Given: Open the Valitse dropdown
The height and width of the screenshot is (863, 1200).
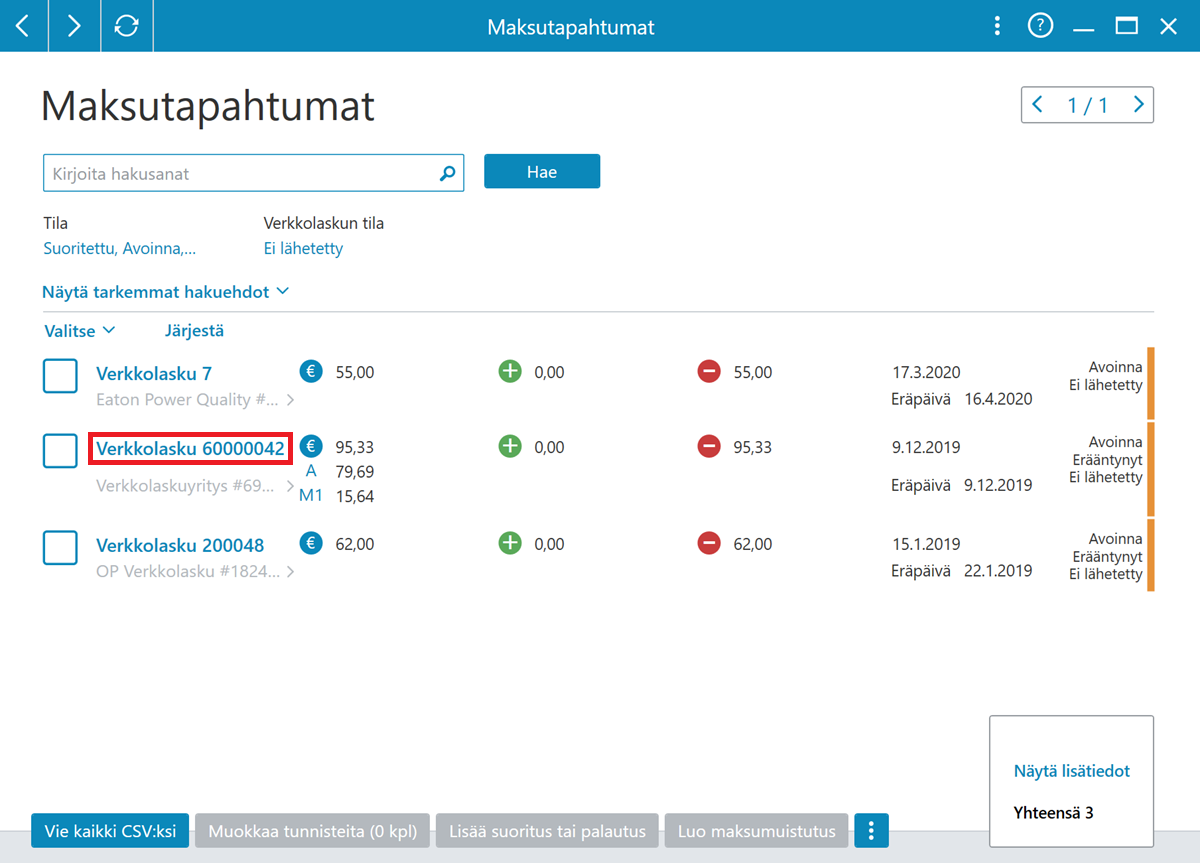Looking at the screenshot, I should 80,330.
